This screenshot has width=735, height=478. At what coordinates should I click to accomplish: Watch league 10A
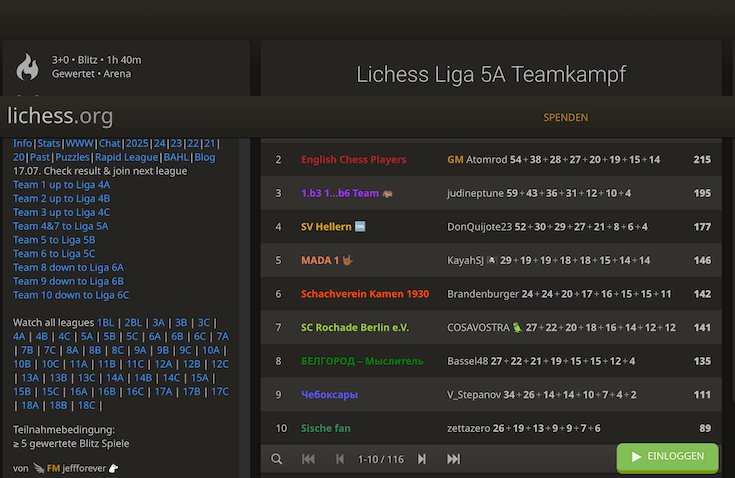[211, 351]
